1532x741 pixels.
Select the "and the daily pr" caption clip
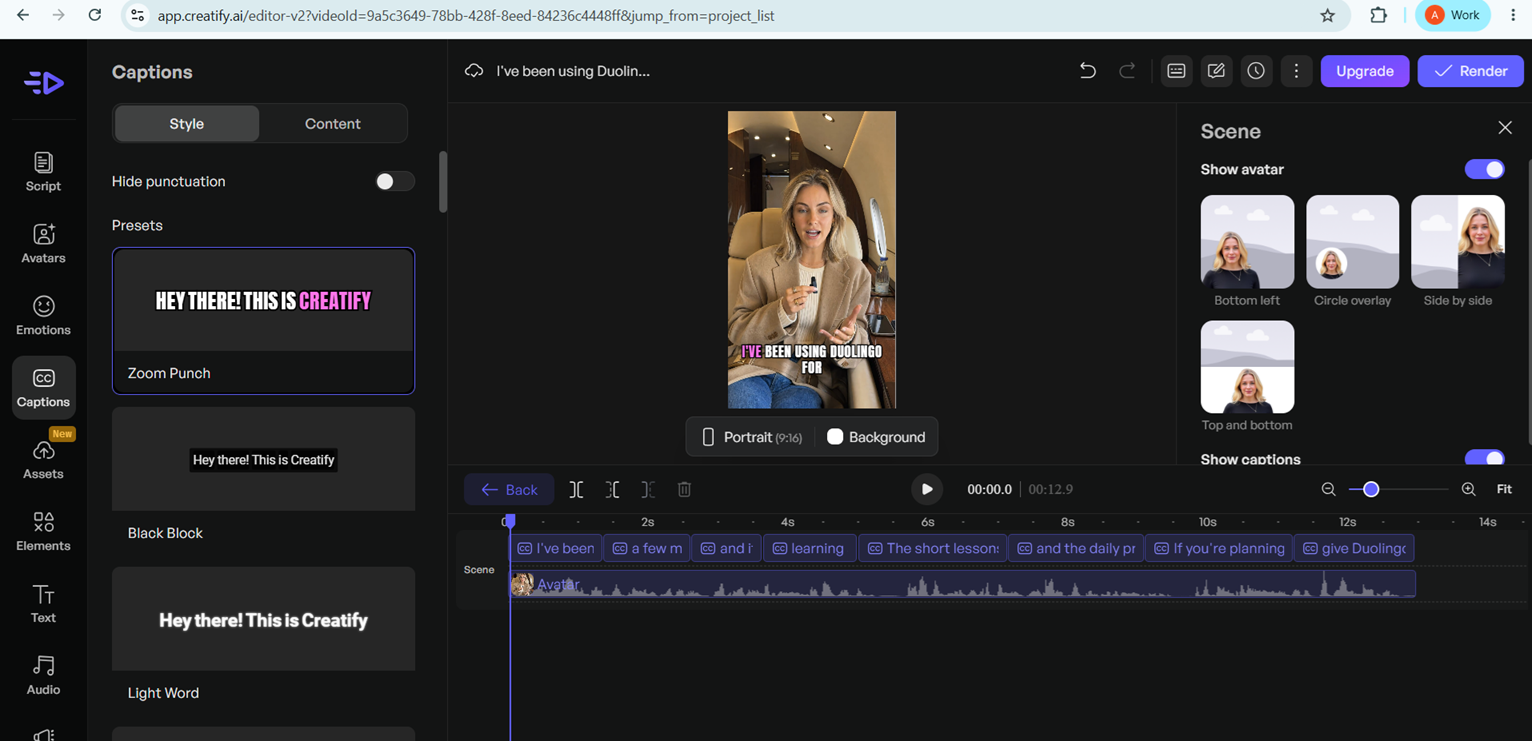pyautogui.click(x=1076, y=548)
